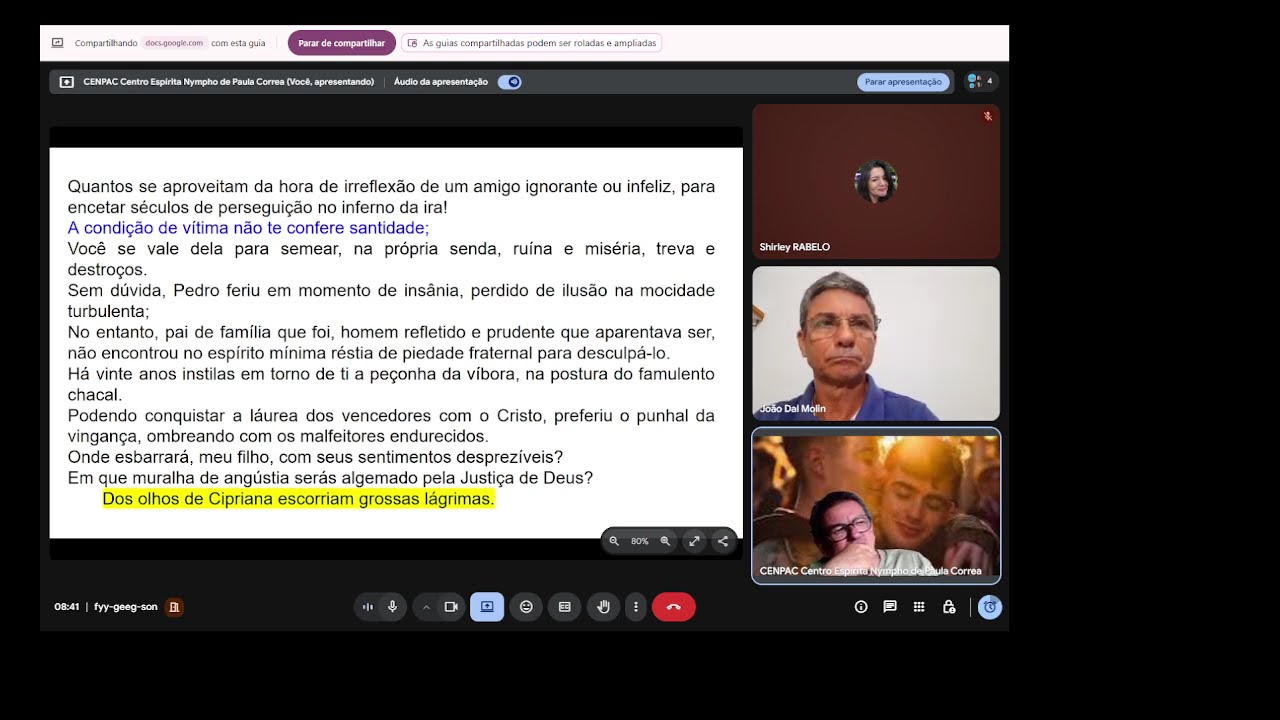Click Shirley RABELO's avatar picture
1280x720 pixels.
tap(876, 181)
